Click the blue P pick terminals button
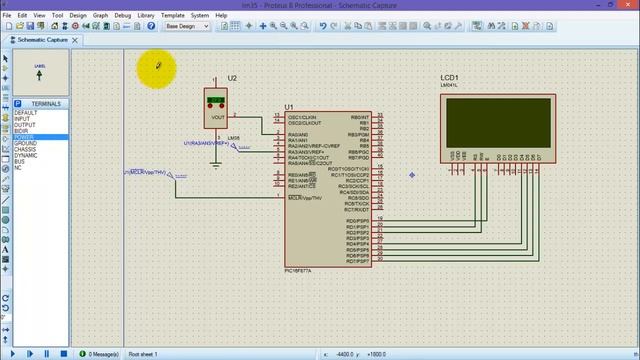 18,104
